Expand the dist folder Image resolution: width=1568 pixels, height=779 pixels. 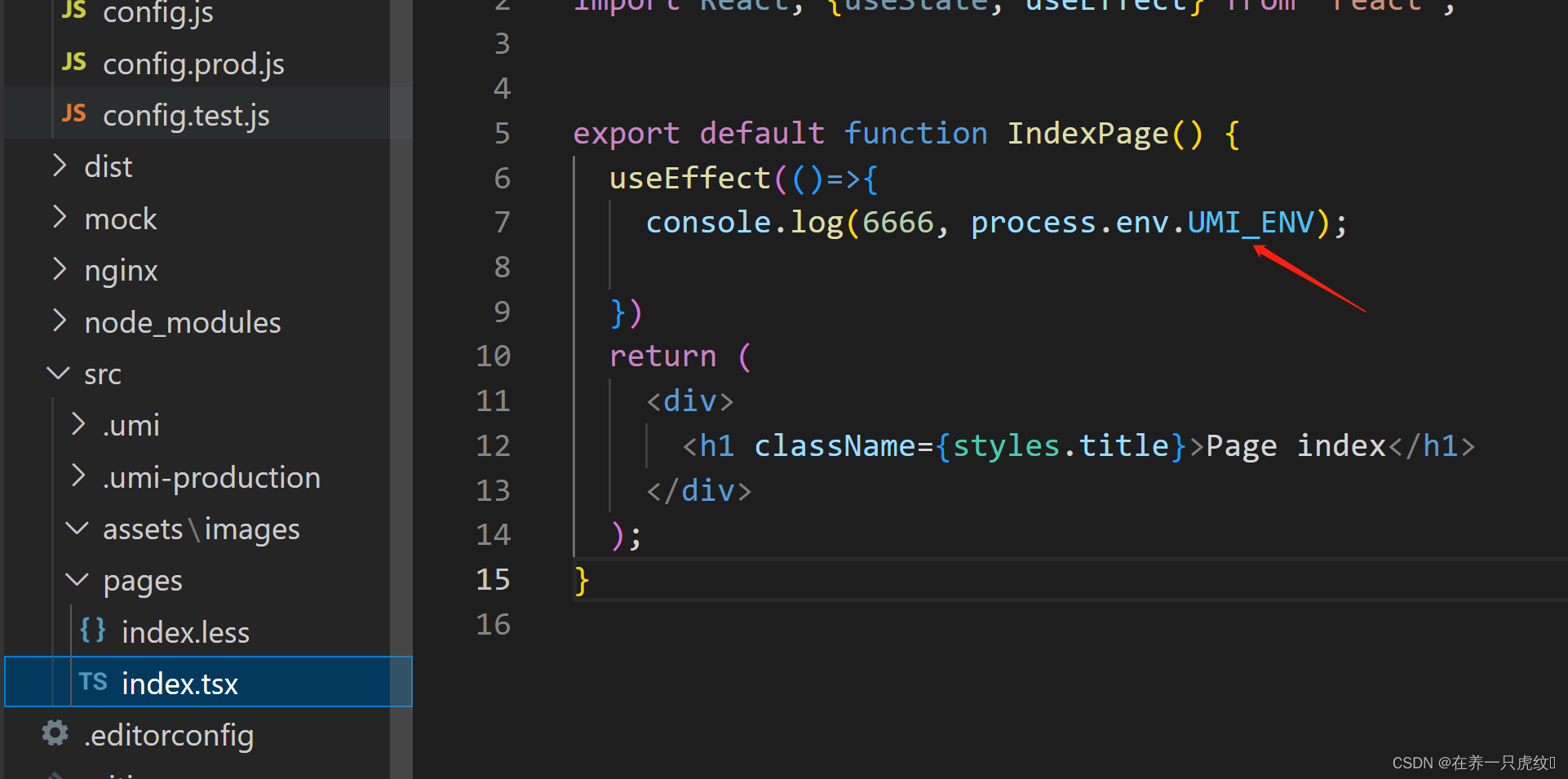(58, 165)
